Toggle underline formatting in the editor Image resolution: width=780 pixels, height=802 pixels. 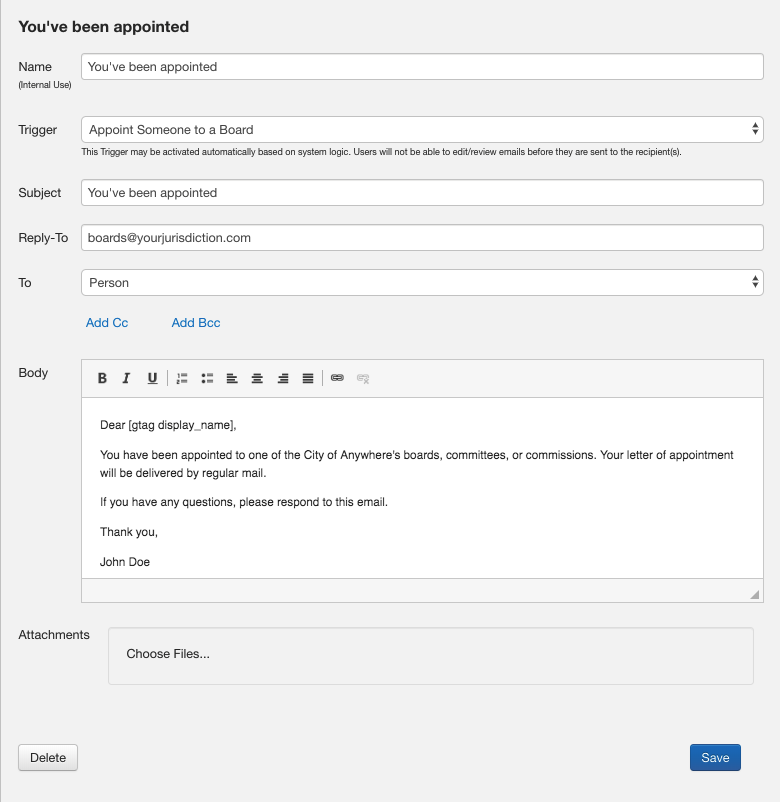coord(152,378)
